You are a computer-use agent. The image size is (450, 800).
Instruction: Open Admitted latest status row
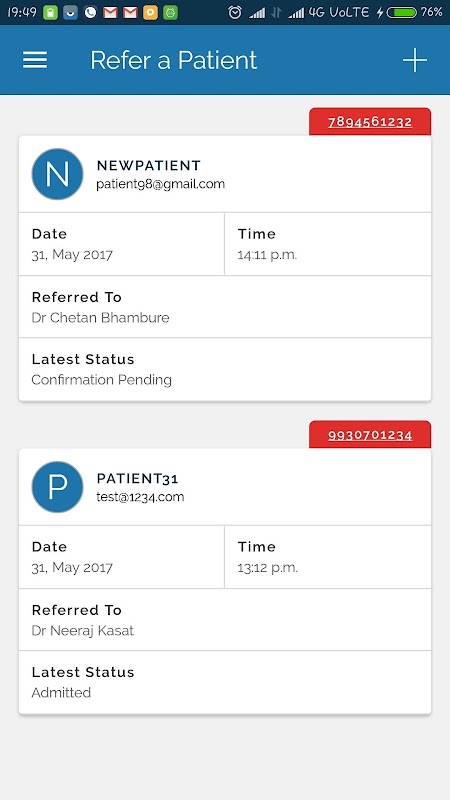225,682
